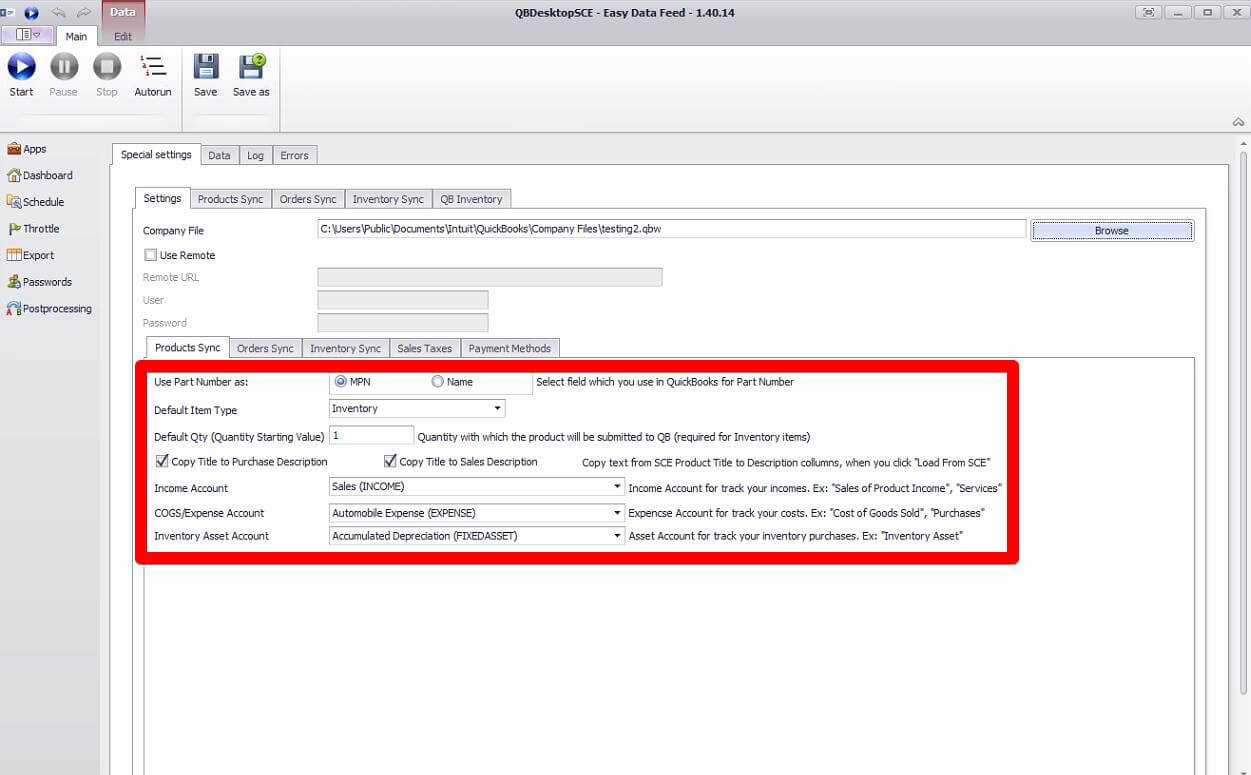Open Products Sync tab next to Settings tab
The width and height of the screenshot is (1251, 775).
(x=230, y=199)
